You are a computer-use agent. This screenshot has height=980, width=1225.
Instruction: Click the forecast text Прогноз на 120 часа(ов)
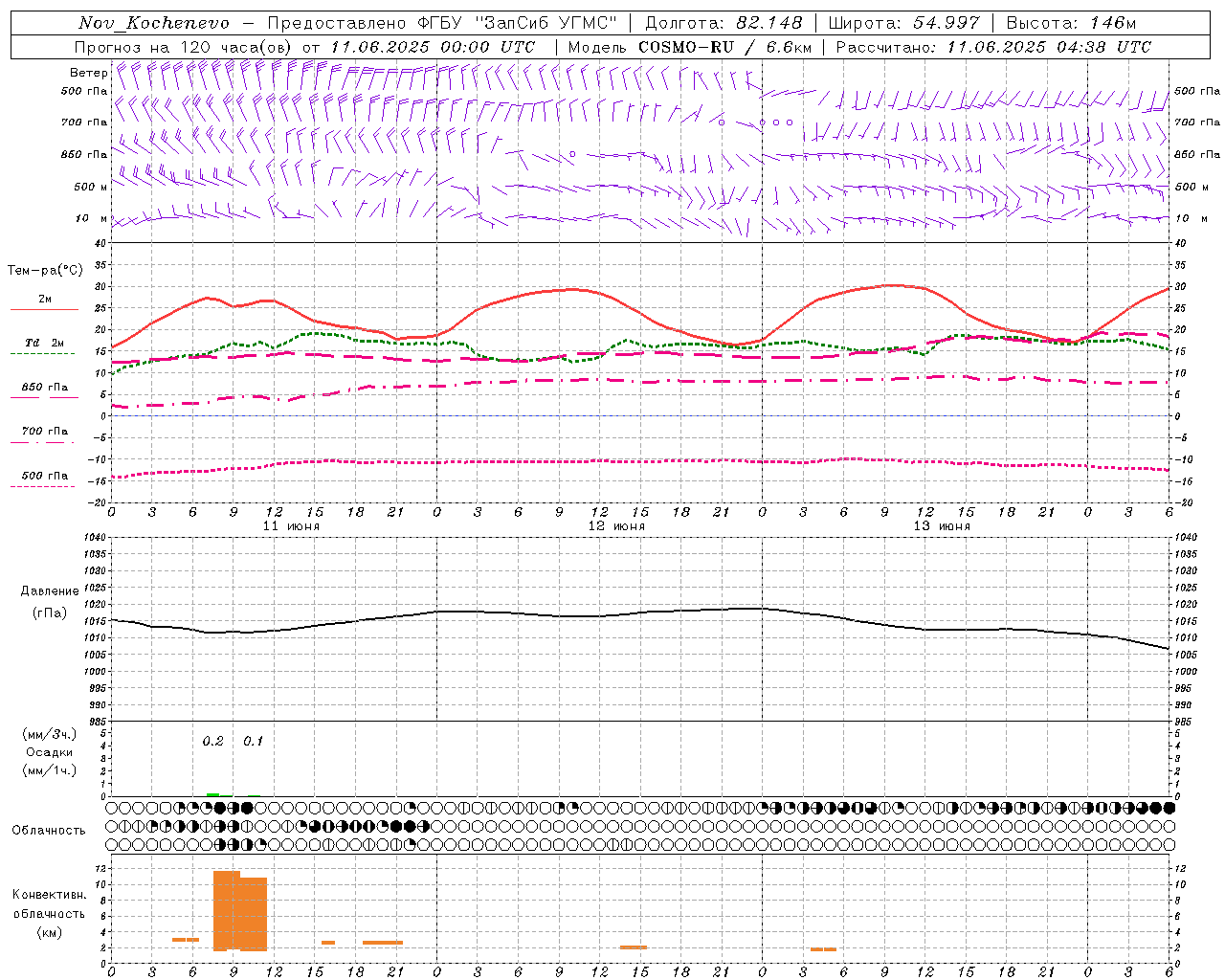185,47
